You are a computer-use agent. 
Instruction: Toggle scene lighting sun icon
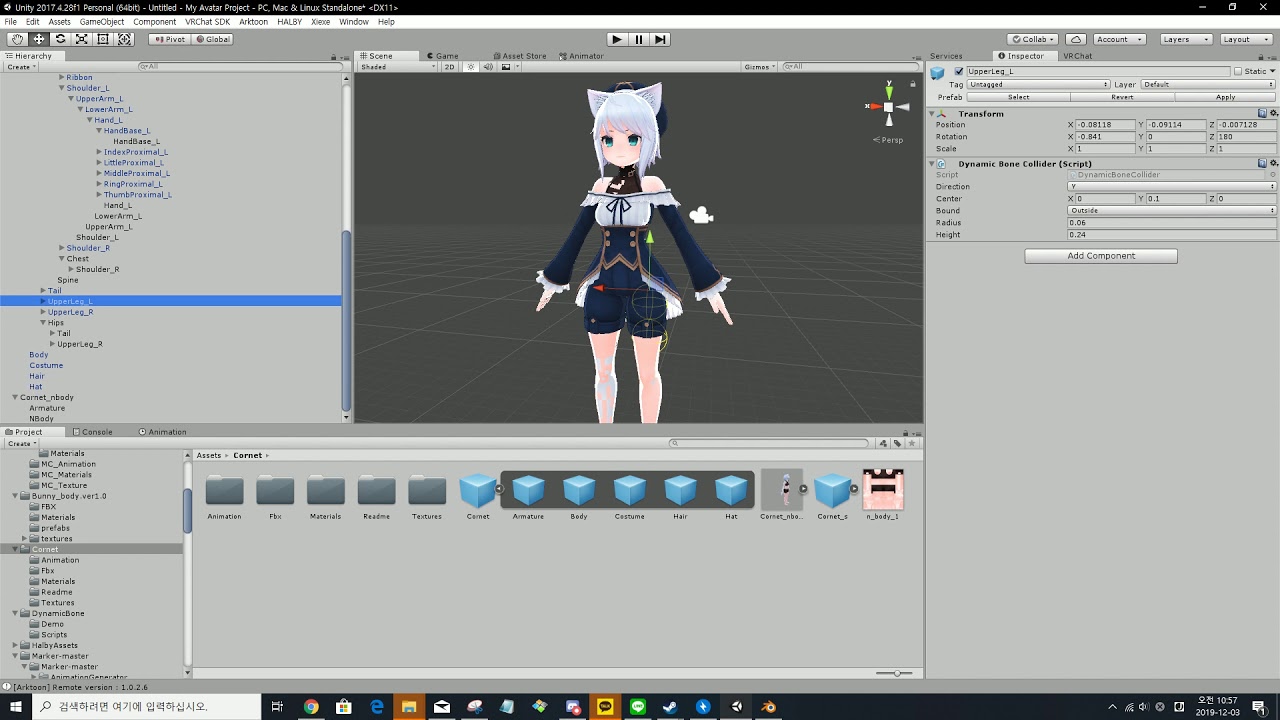472,67
